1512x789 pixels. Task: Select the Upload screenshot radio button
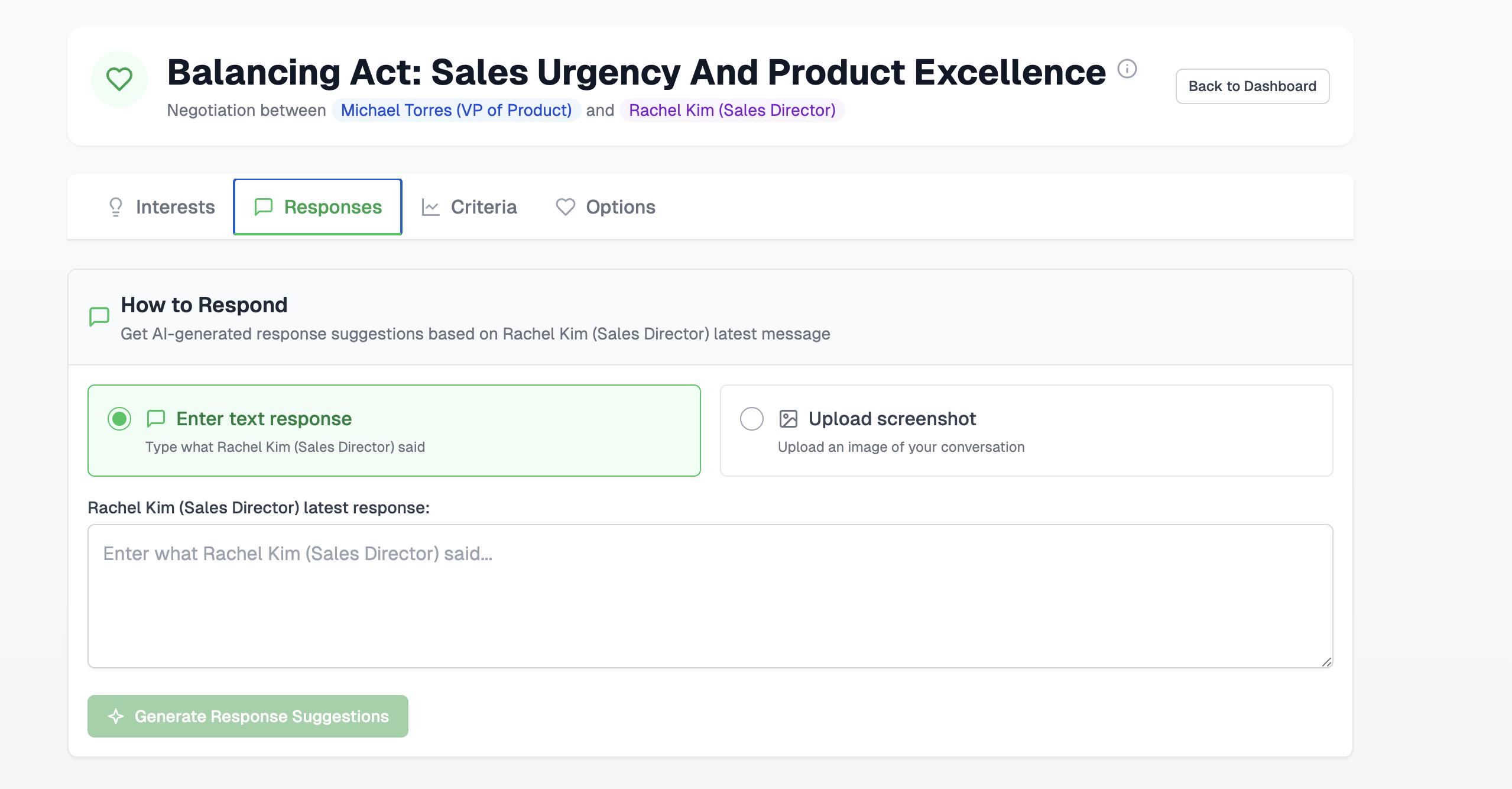point(751,419)
